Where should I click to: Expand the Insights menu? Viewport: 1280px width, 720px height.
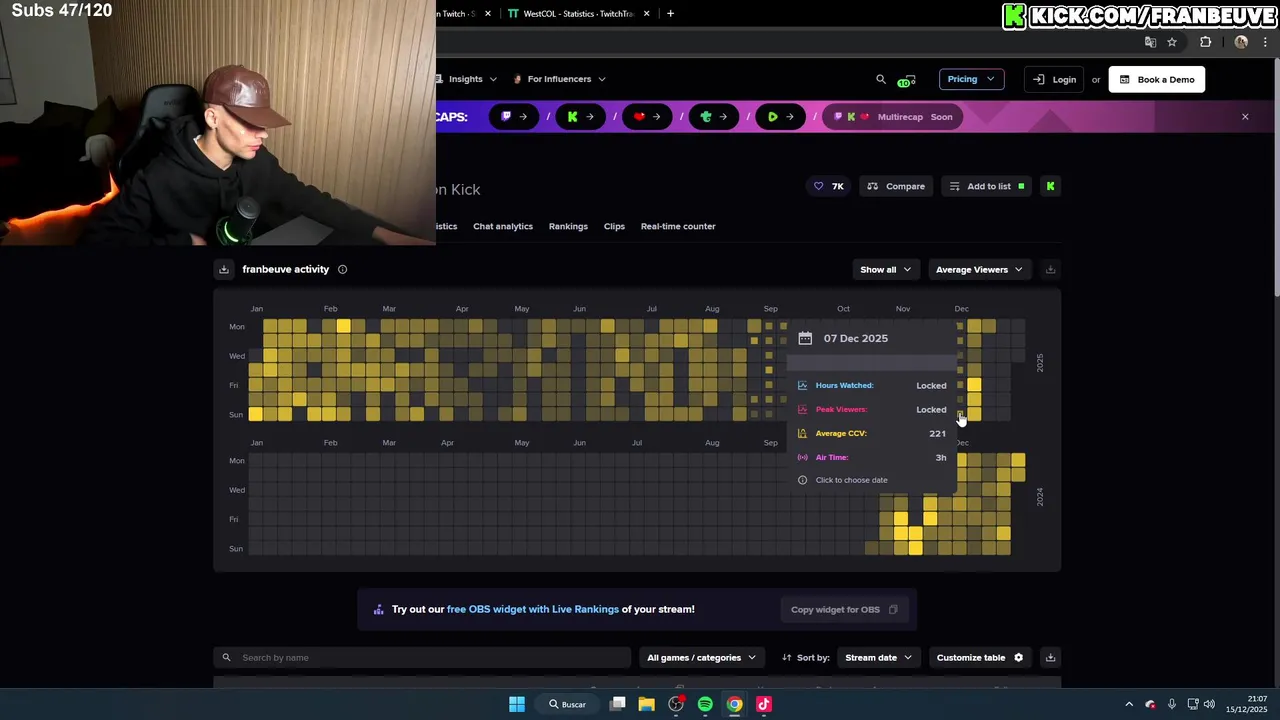[x=467, y=79]
